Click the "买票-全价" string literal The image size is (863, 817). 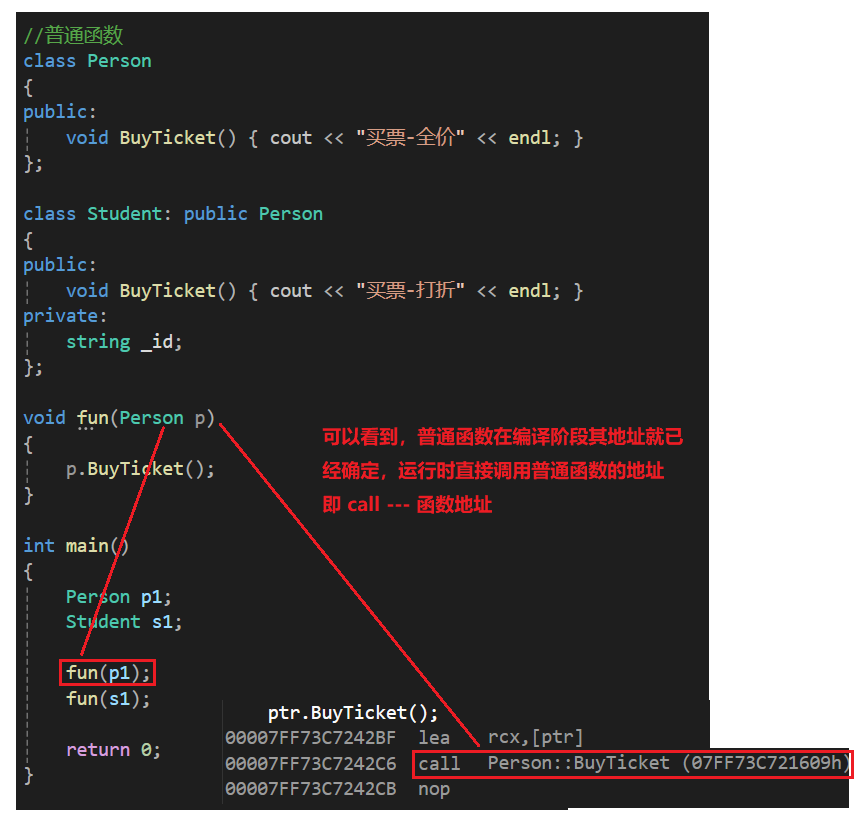point(411,138)
